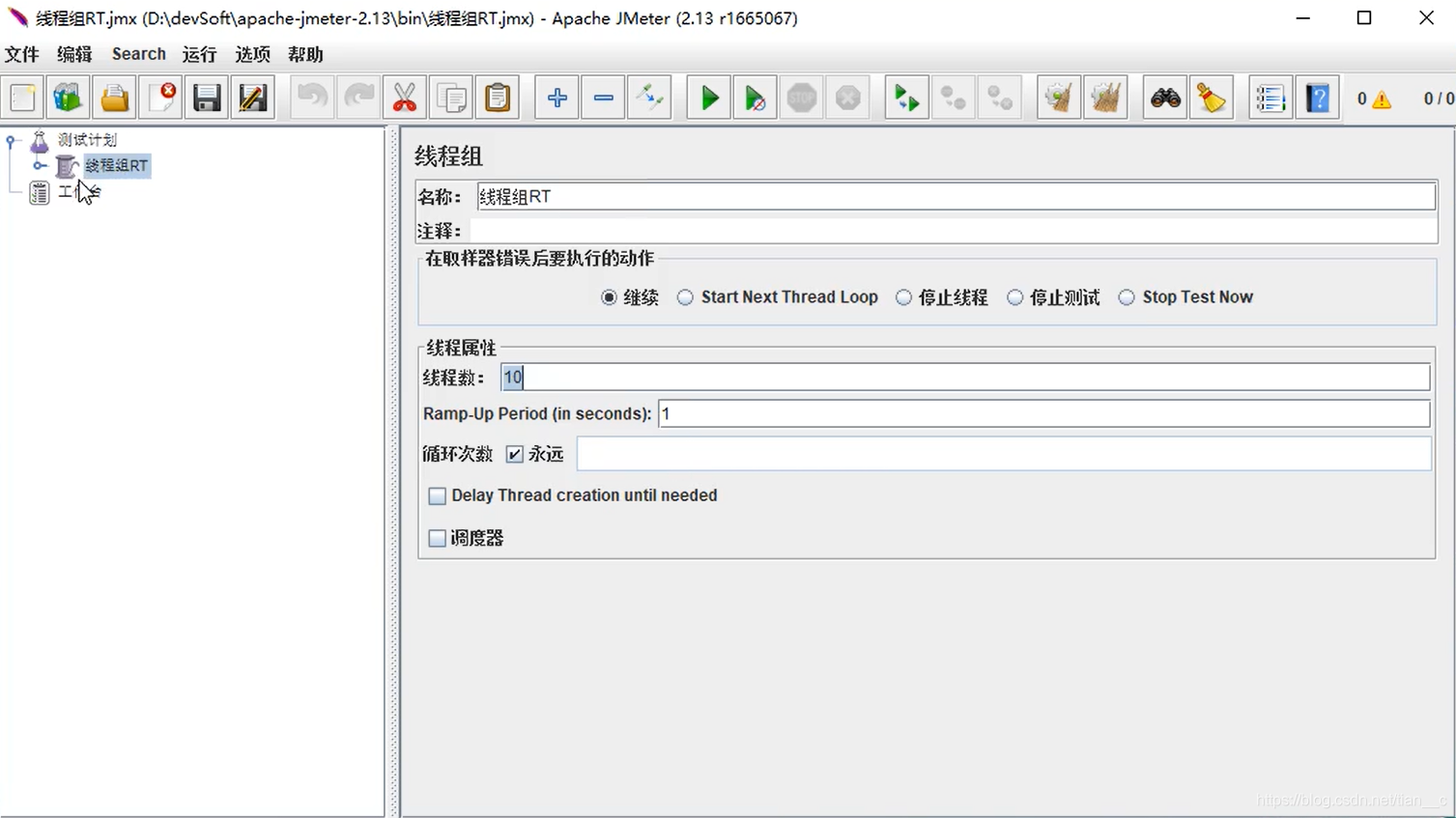Click the New test plan icon
This screenshot has width=1456, height=818.
coord(23,98)
